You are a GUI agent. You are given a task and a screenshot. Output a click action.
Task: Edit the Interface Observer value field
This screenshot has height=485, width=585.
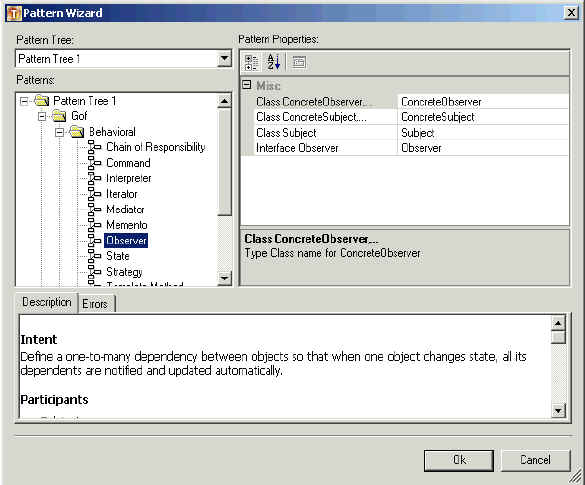[x=483, y=148]
